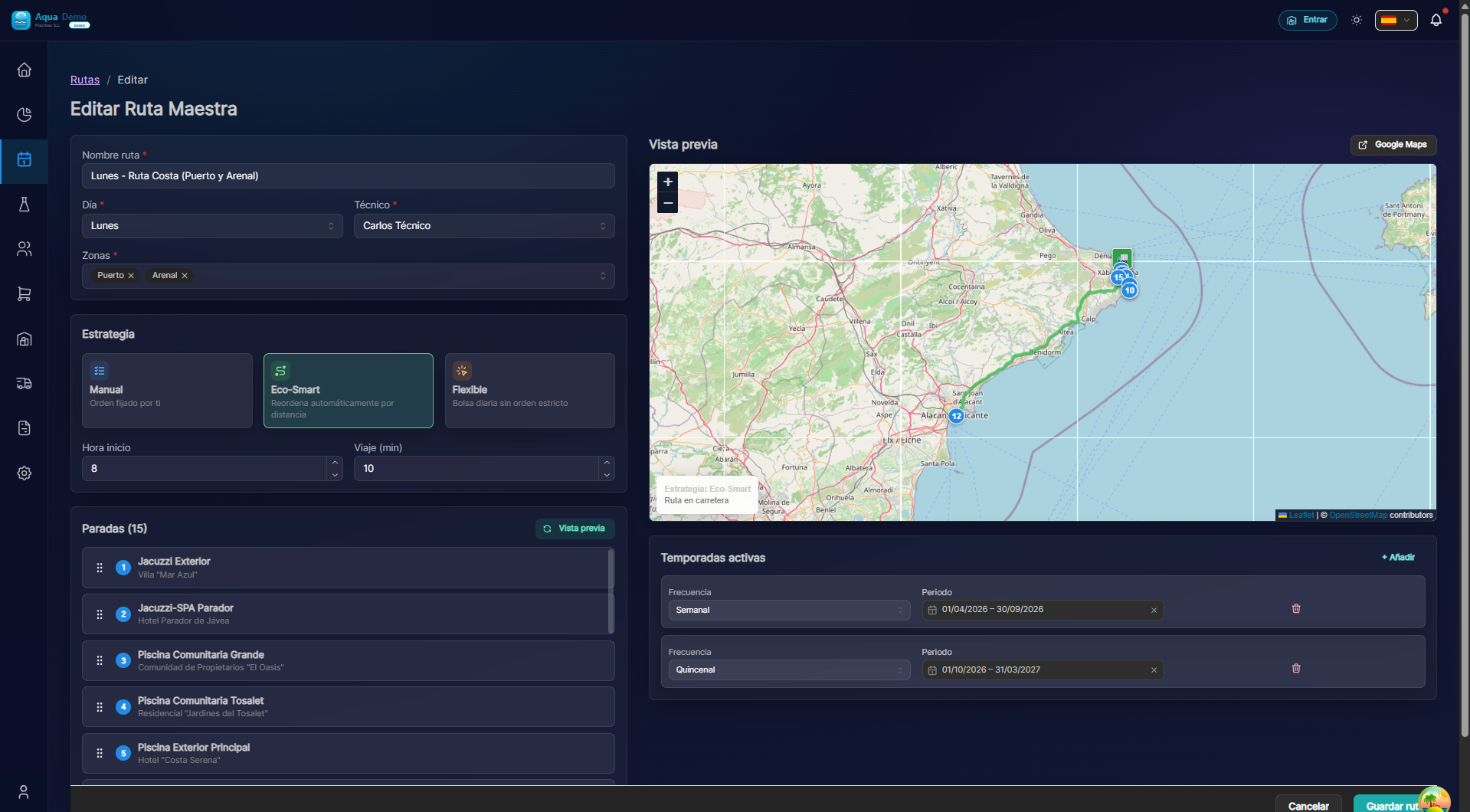1470x812 pixels.
Task: Click the Paradas list scrollbar
Action: [x=611, y=591]
